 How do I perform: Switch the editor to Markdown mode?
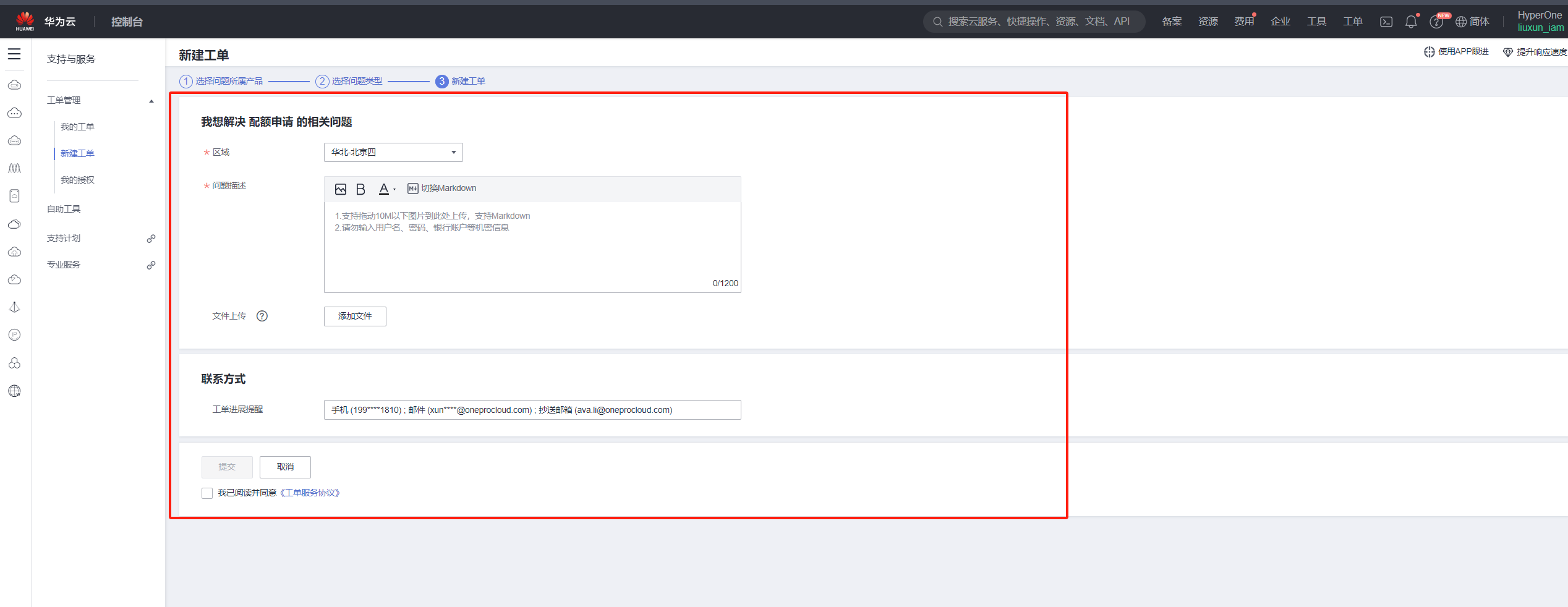click(x=442, y=189)
